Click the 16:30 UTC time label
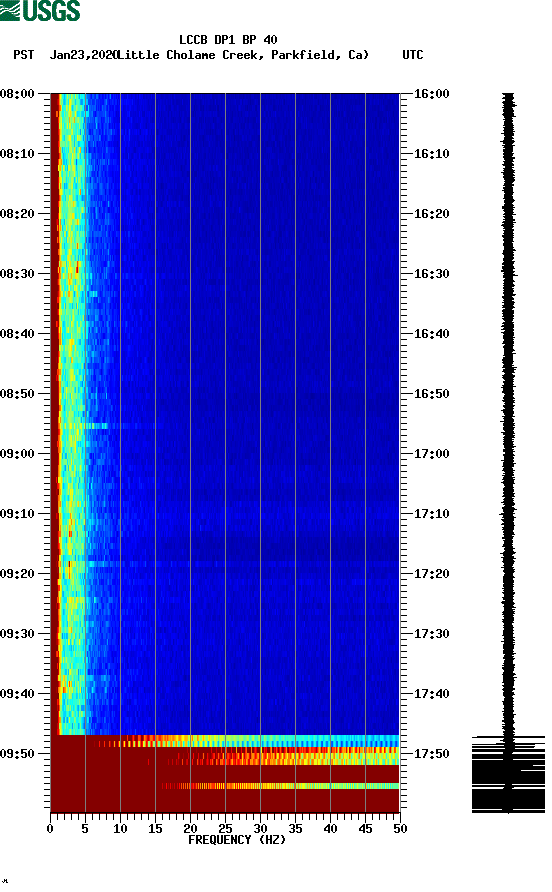552x892 pixels. click(431, 274)
